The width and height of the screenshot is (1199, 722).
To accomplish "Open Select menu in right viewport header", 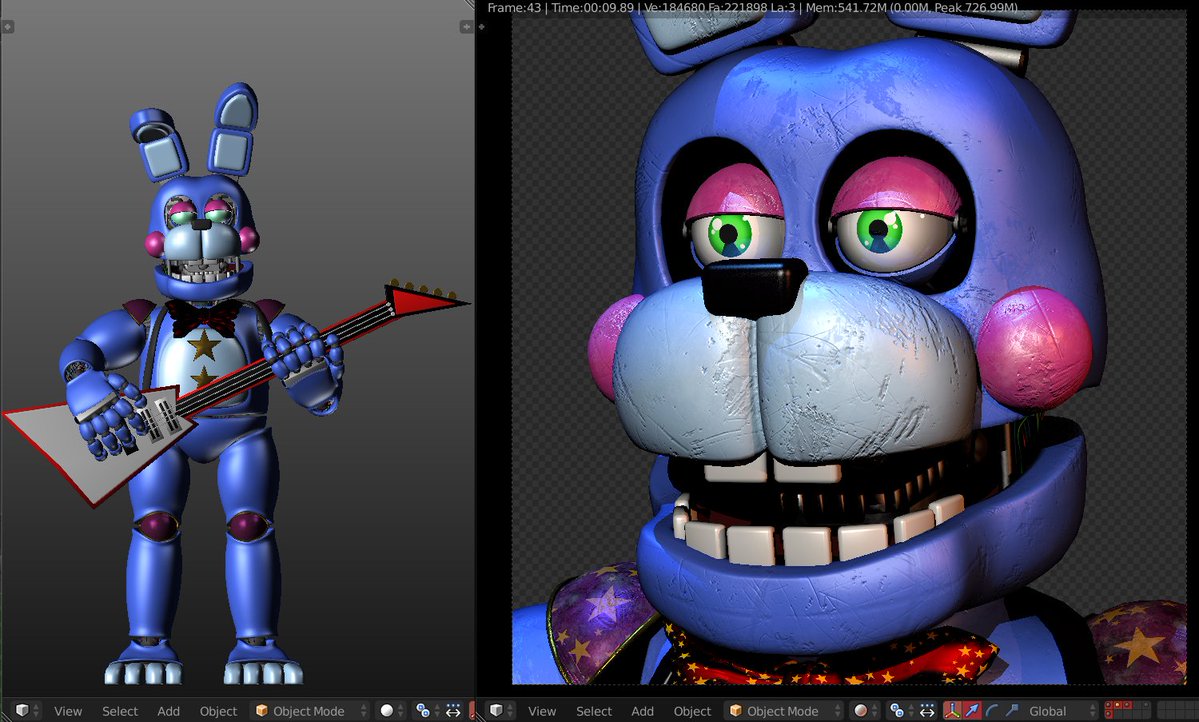I will pos(594,711).
